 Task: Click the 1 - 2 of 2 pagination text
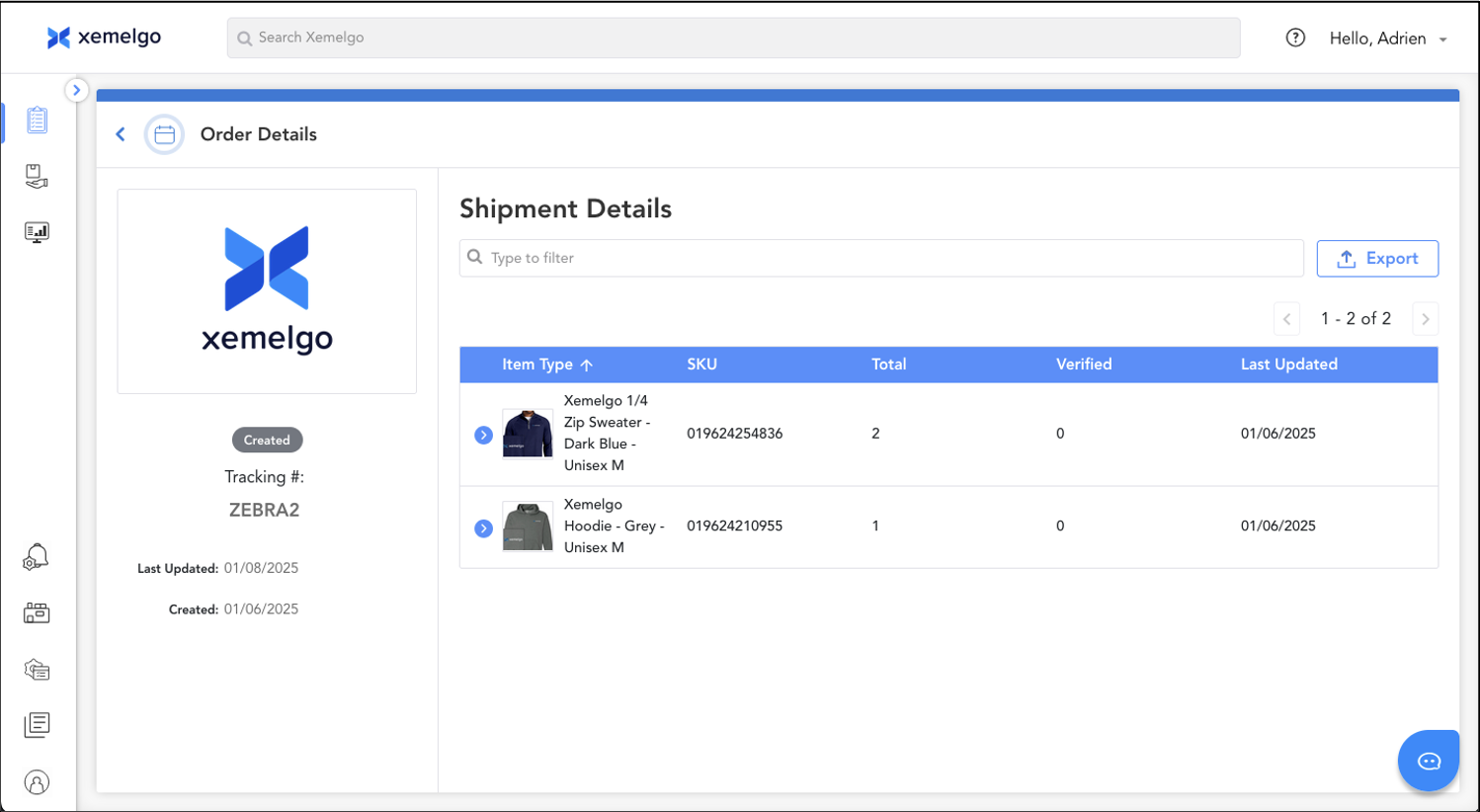click(1356, 318)
